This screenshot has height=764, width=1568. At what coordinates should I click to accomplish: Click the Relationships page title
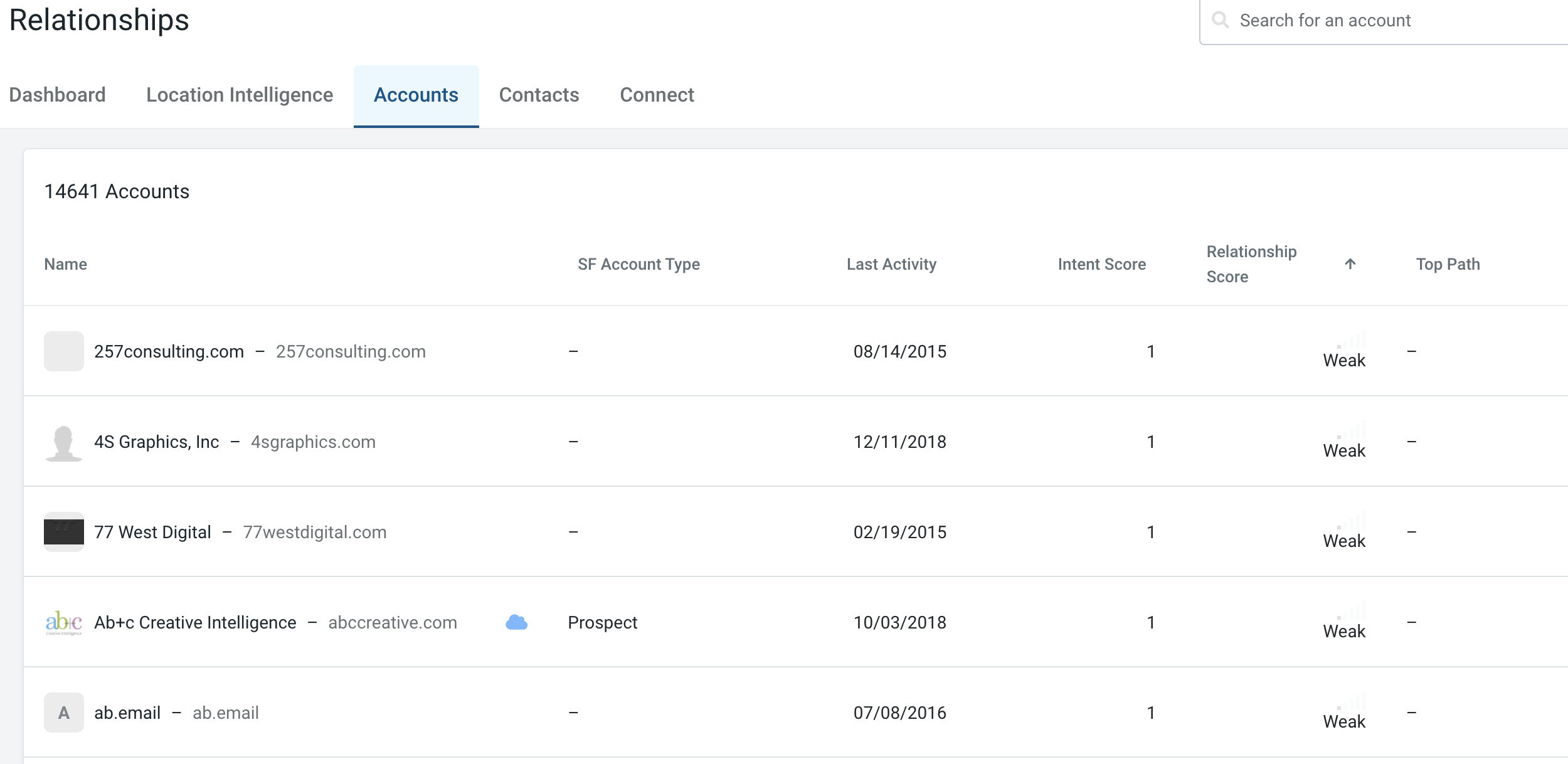click(x=99, y=19)
